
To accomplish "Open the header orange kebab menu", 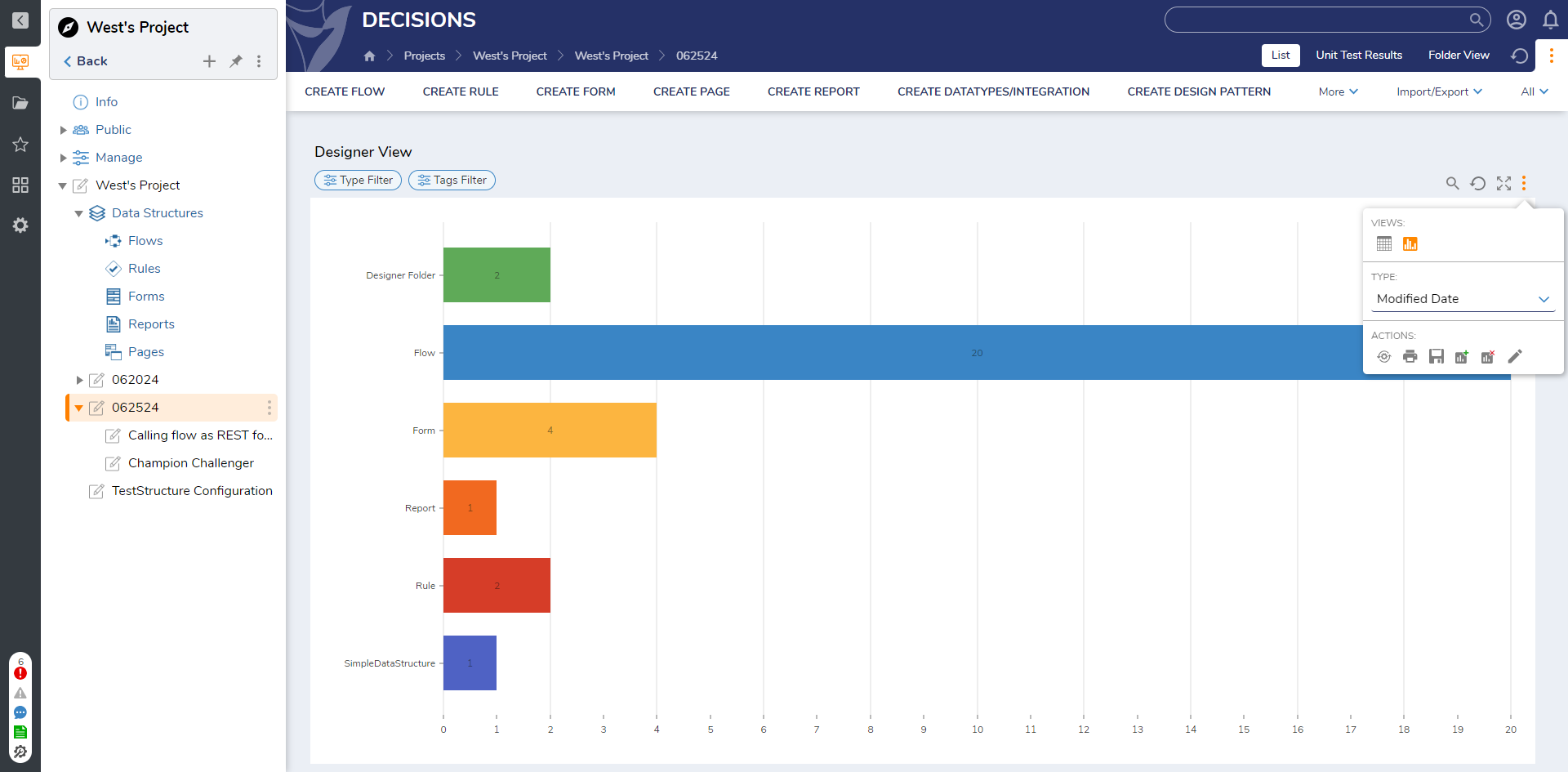I will [x=1551, y=56].
